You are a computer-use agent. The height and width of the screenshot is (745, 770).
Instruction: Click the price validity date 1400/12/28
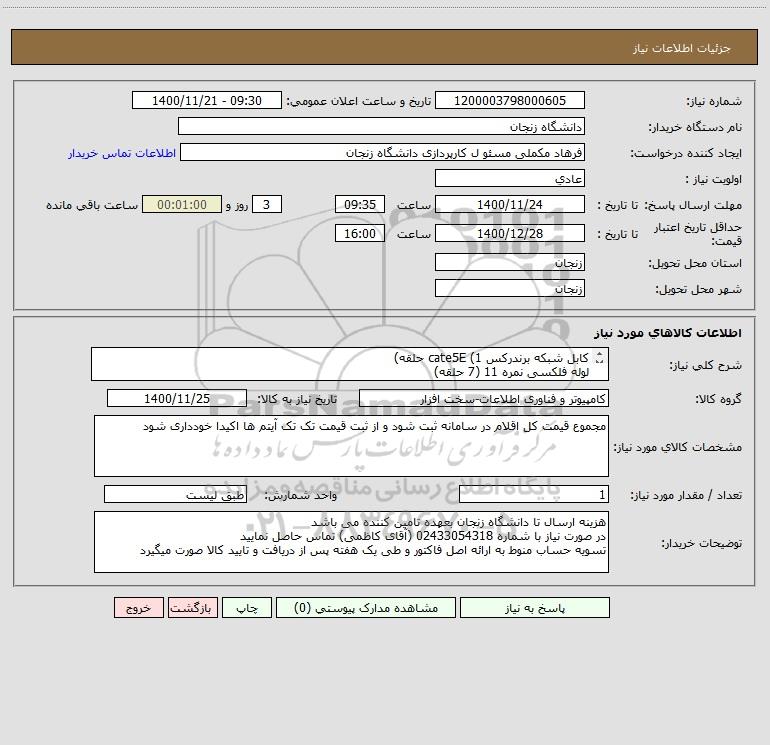(510, 233)
